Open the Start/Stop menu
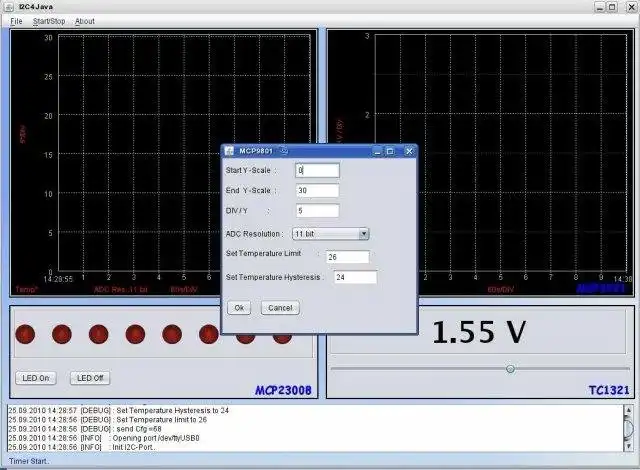Image resolution: width=640 pixels, height=470 pixels. point(49,21)
